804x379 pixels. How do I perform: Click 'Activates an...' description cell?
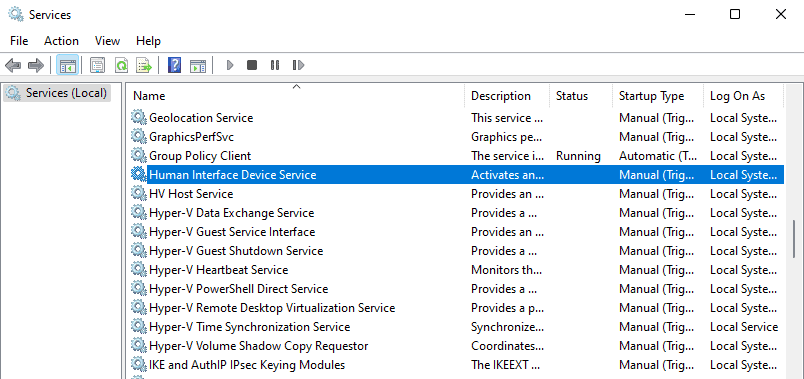[x=507, y=175]
